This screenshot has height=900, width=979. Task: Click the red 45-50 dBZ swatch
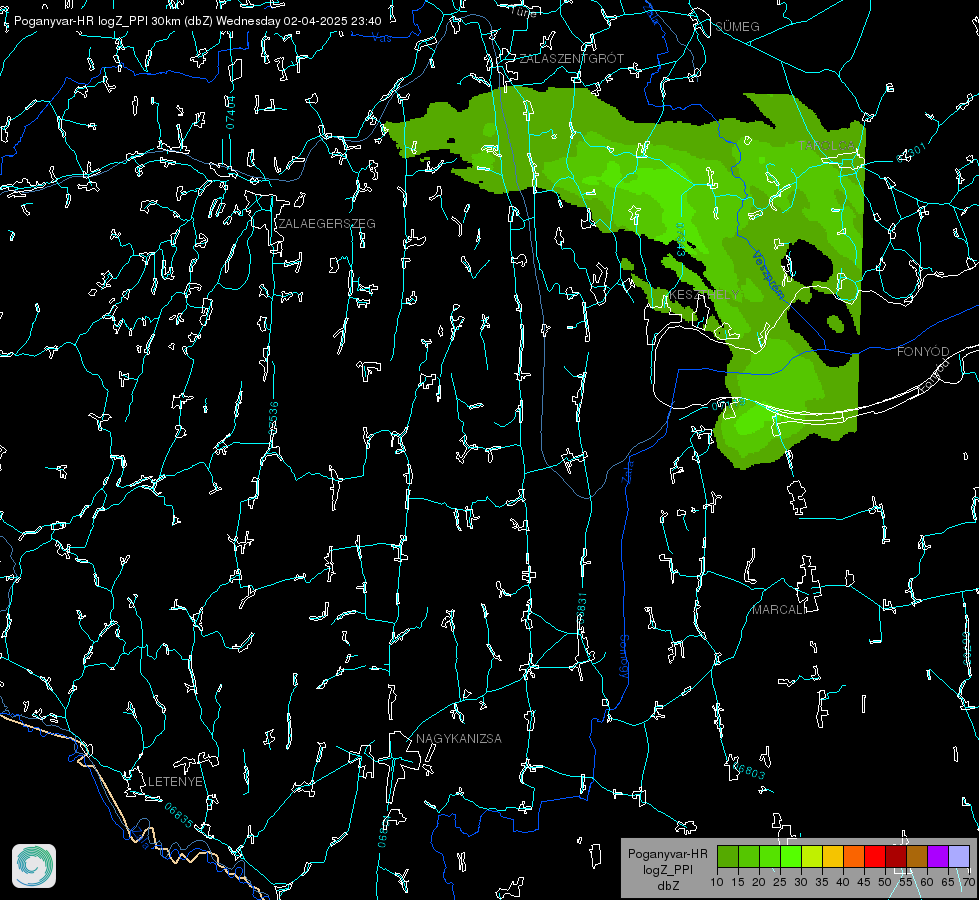(875, 856)
